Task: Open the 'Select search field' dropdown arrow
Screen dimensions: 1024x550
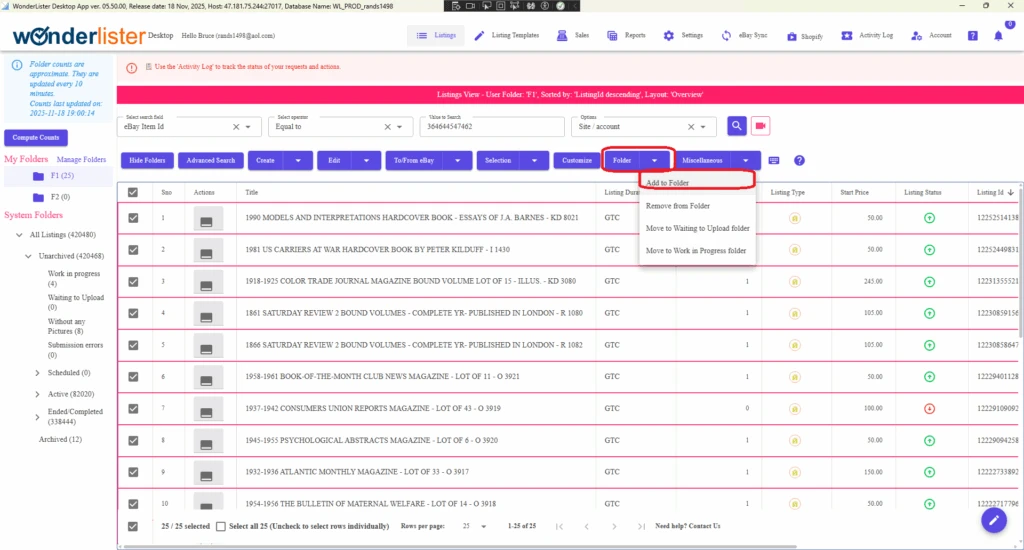Action: click(x=254, y=127)
